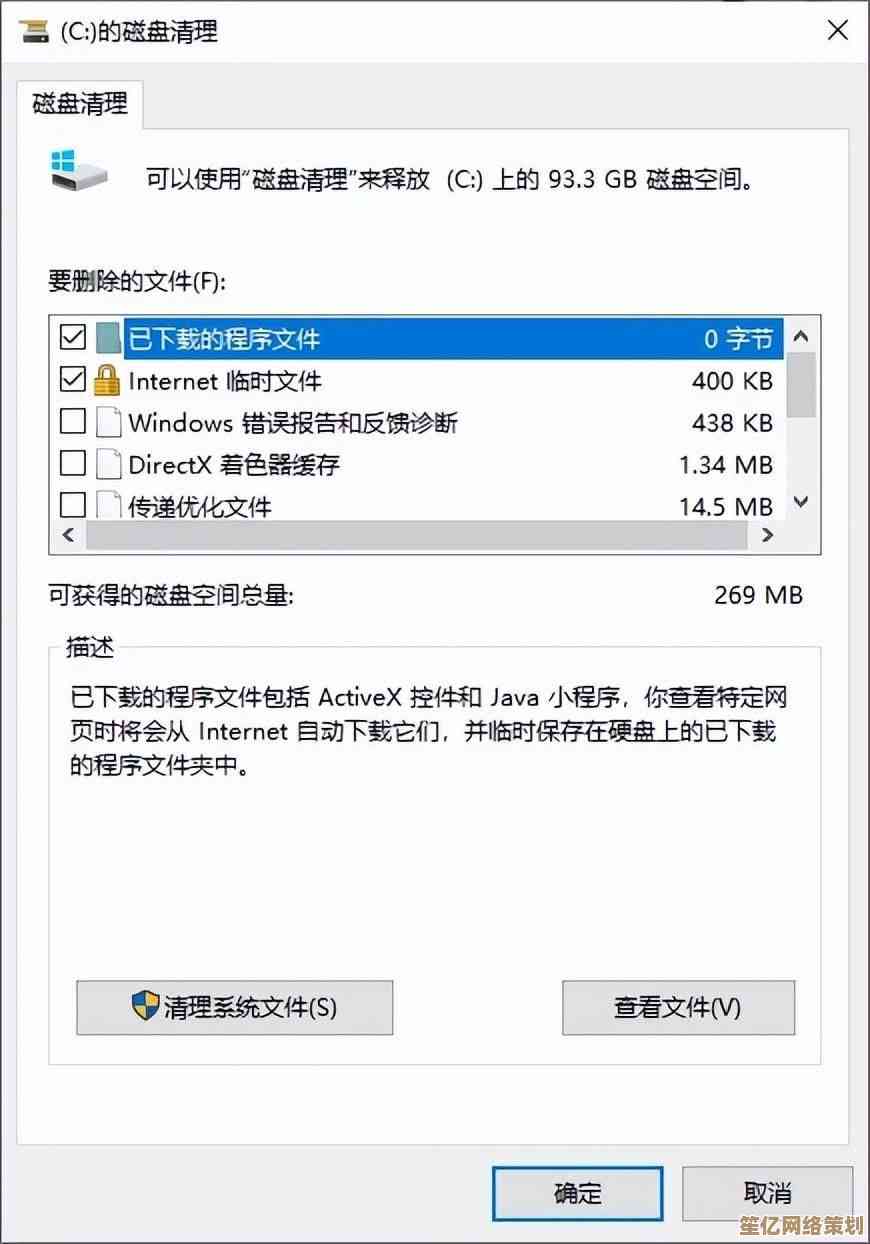
Task: Uncheck the 已下载的程序文件 checkbox
Action: click(x=73, y=339)
